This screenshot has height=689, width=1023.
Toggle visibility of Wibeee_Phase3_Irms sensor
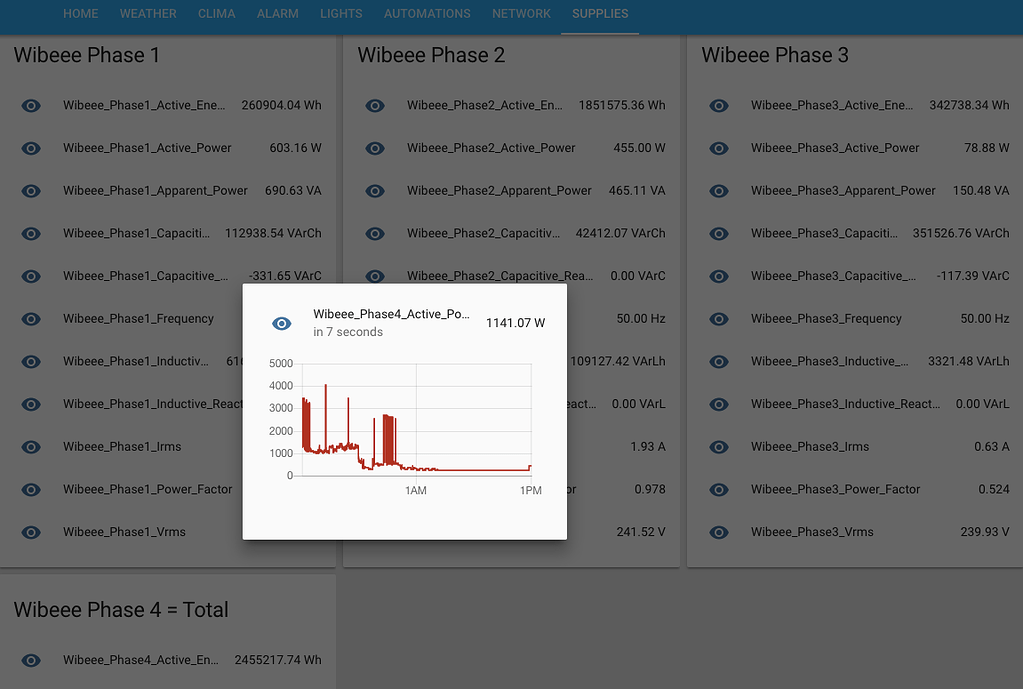coord(719,446)
